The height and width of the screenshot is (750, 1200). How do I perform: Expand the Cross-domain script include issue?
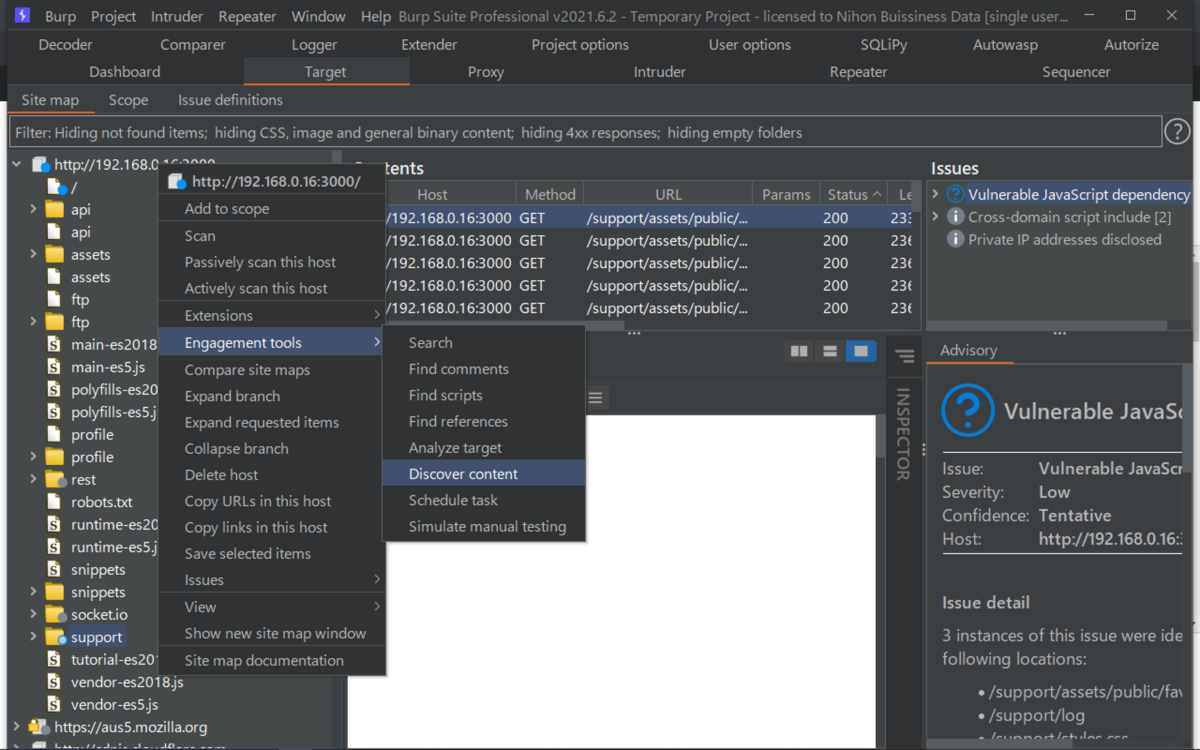[x=936, y=217]
